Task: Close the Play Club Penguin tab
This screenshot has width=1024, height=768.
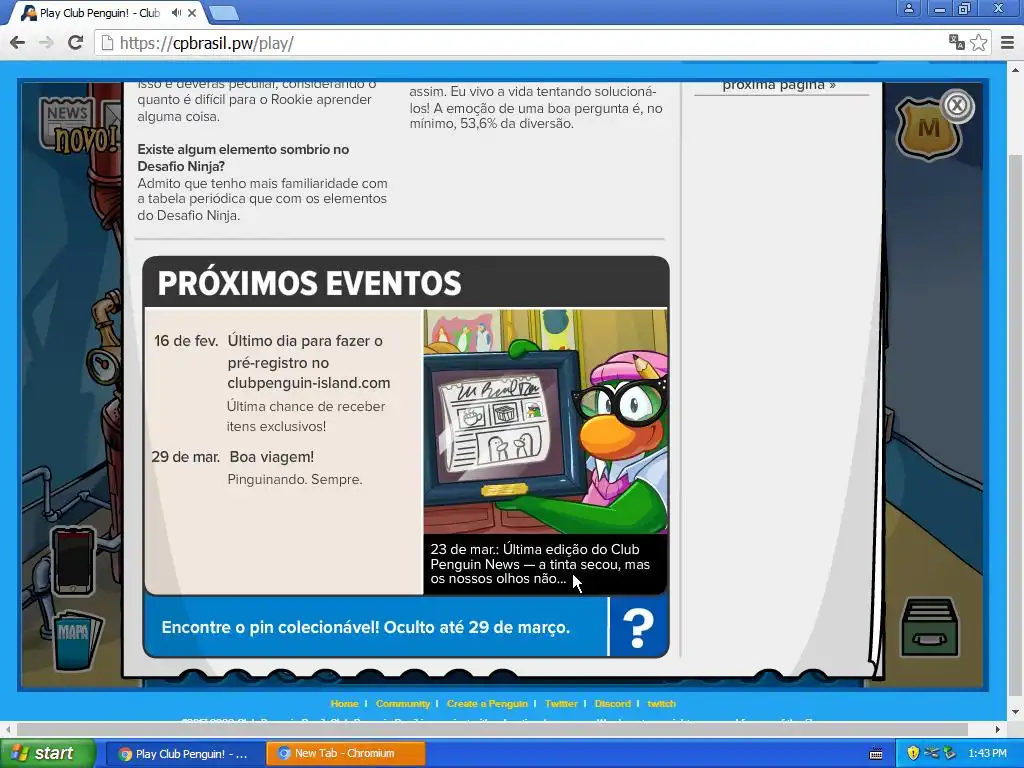Action: [x=192, y=13]
